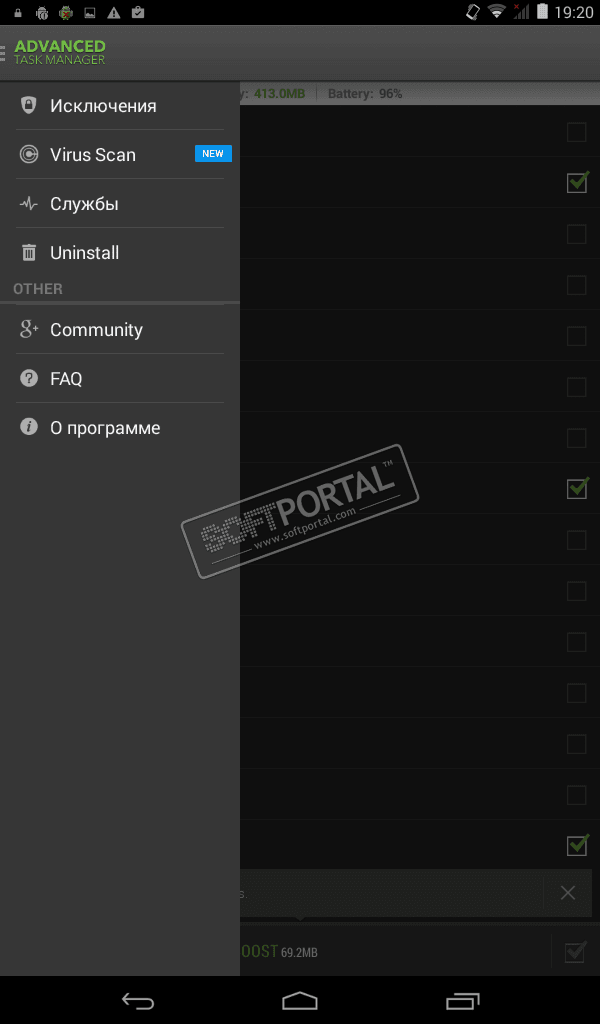Select the Исключения menu item
Image resolution: width=600 pixels, height=1024 pixels.
(x=120, y=105)
